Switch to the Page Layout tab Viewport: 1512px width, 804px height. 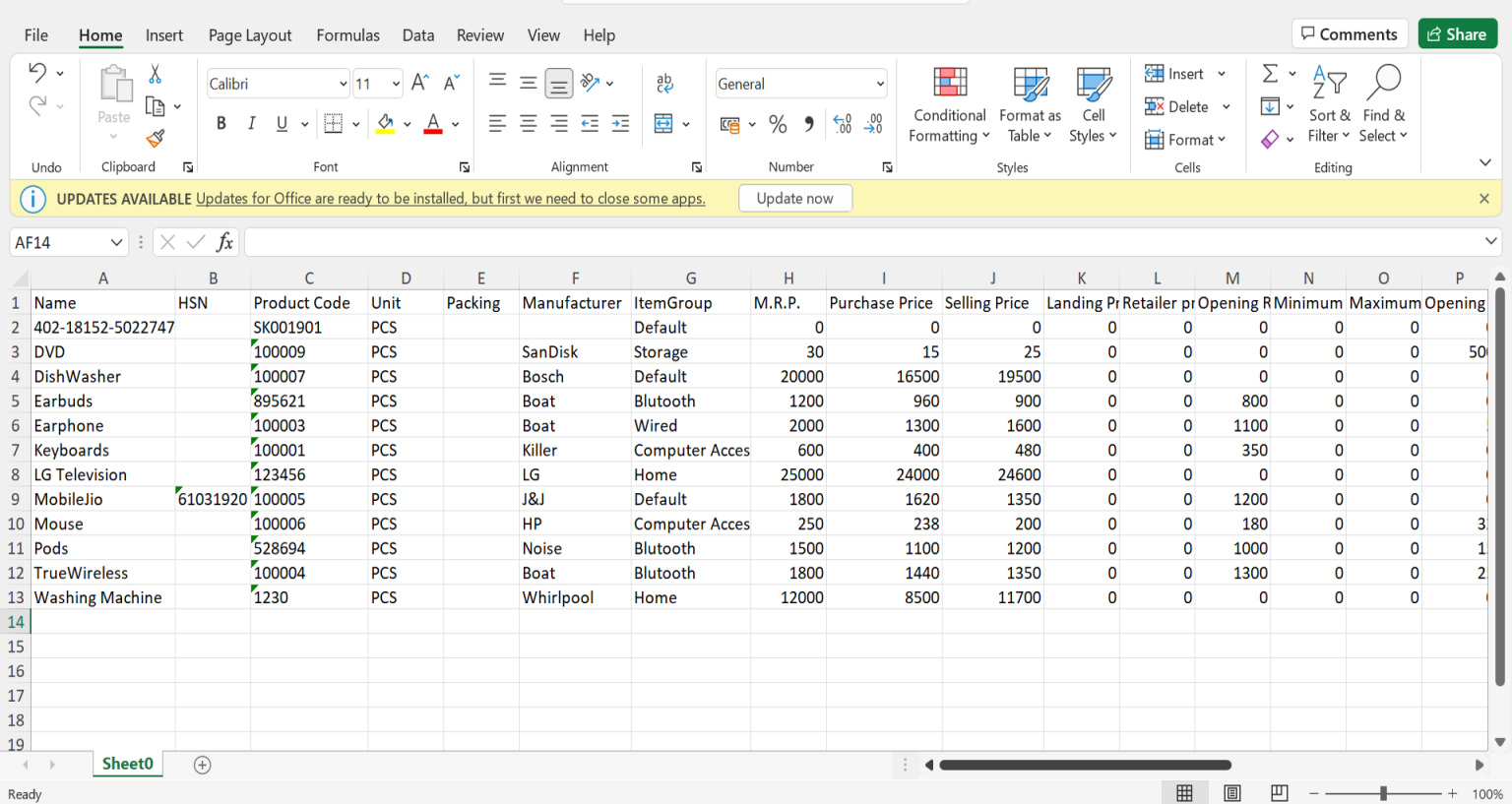250,35
